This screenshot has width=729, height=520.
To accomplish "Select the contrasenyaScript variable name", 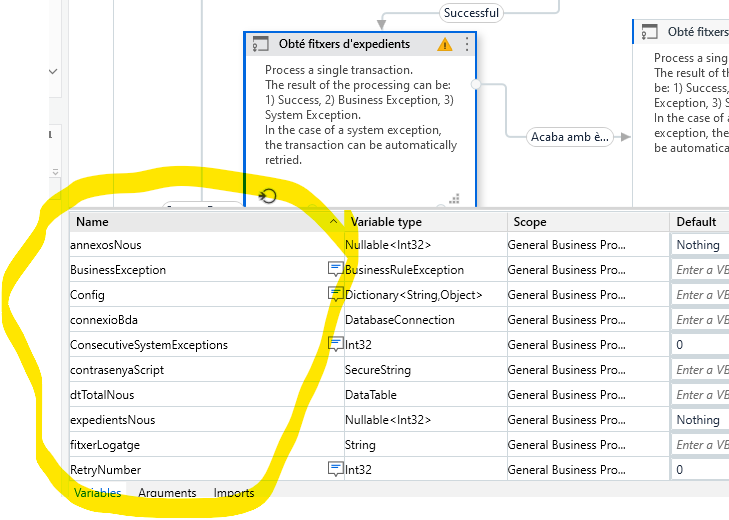I will coord(117,370).
